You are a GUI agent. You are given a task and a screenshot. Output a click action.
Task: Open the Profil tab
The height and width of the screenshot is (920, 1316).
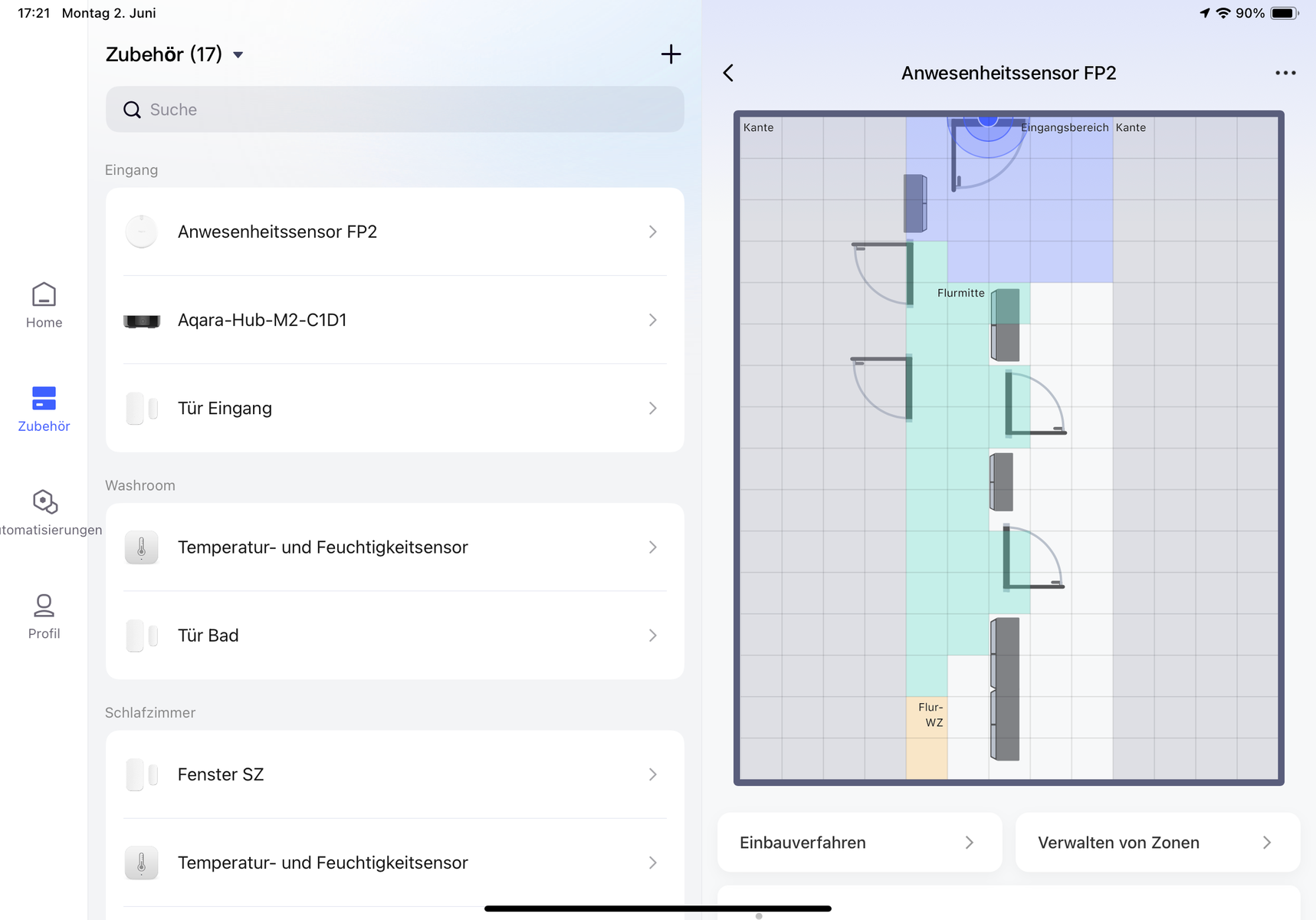coord(44,617)
